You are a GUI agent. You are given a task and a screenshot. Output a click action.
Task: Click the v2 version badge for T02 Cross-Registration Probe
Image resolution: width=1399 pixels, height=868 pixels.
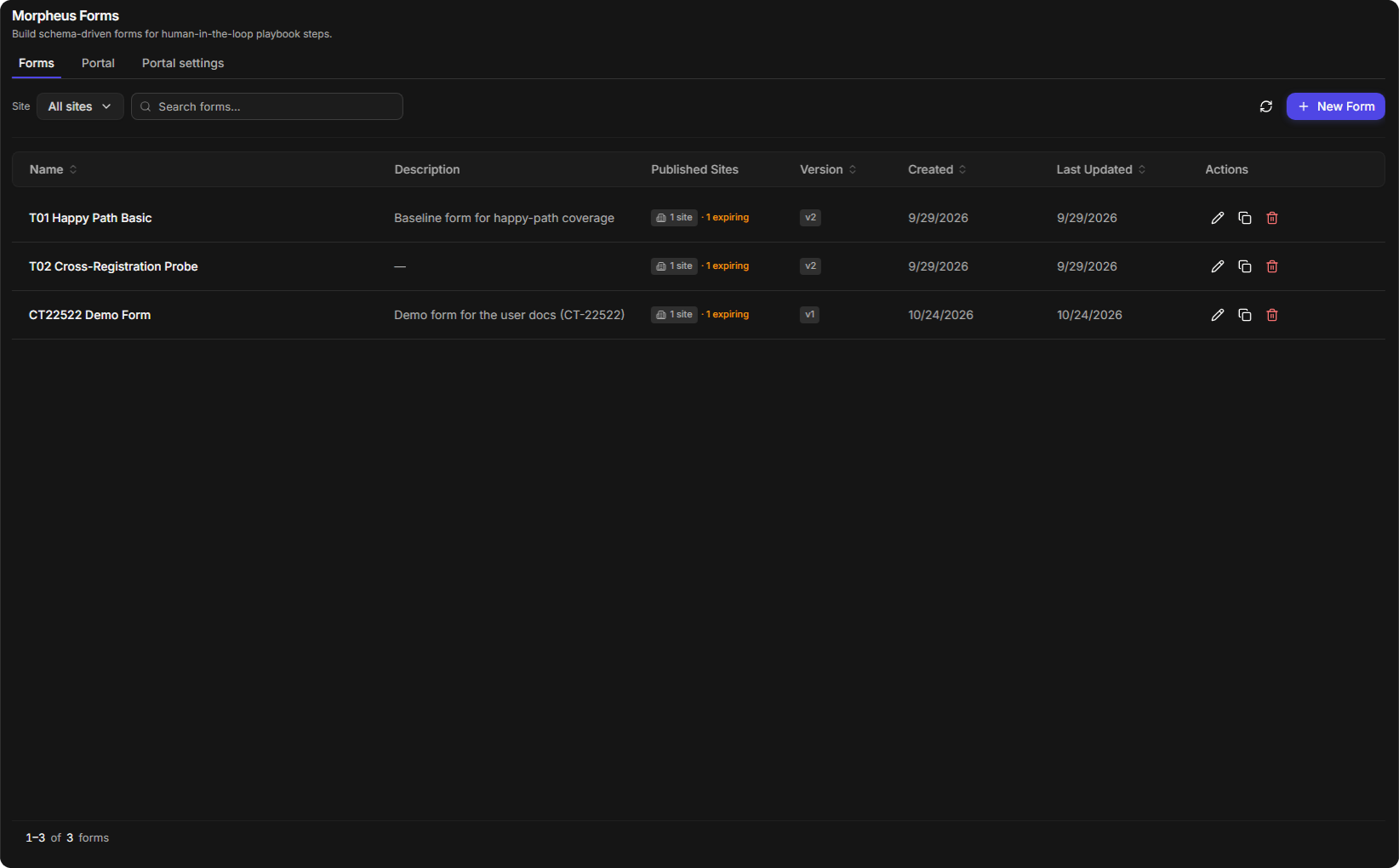(x=810, y=266)
